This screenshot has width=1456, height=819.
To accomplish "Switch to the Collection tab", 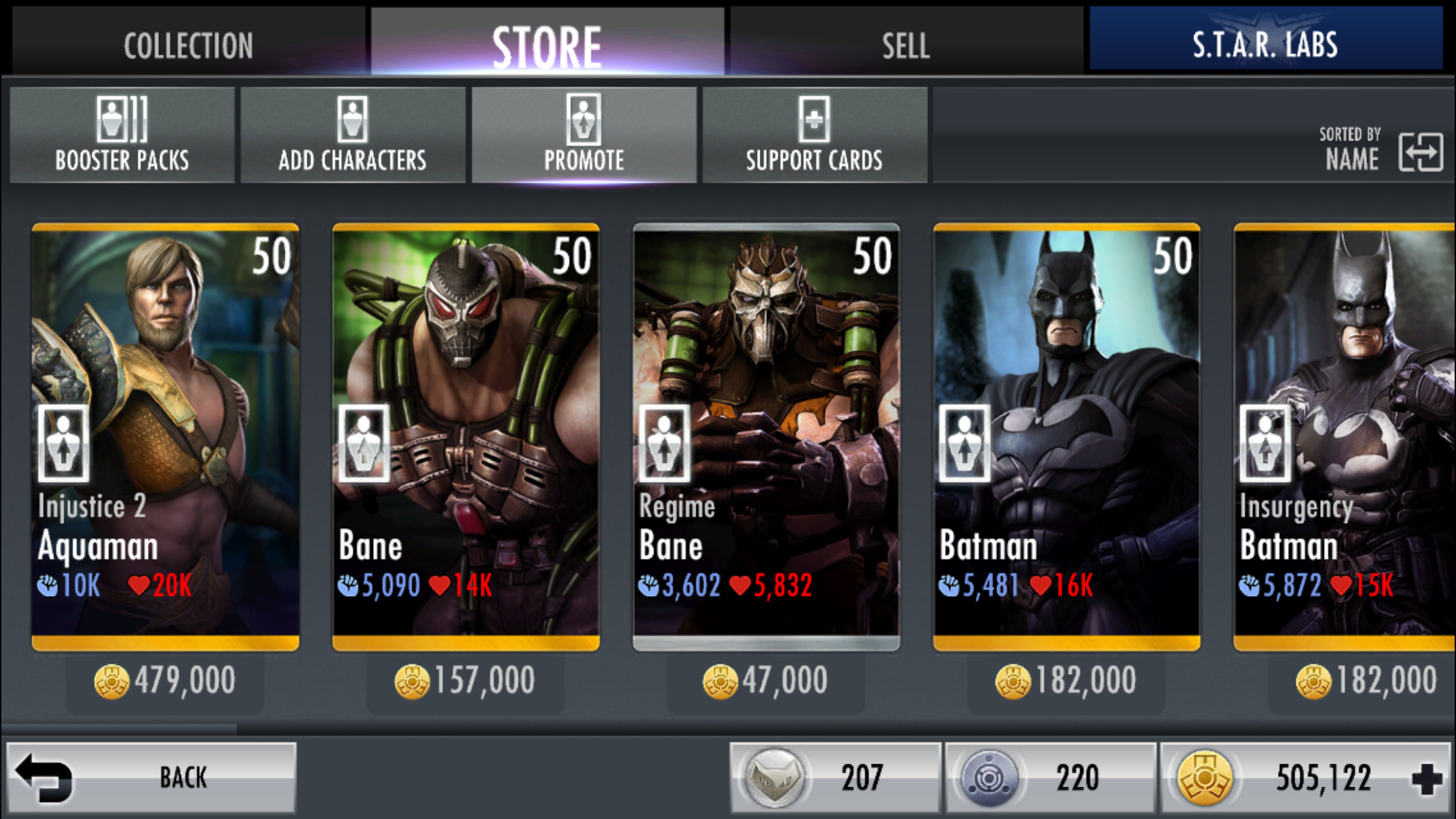I will click(188, 45).
